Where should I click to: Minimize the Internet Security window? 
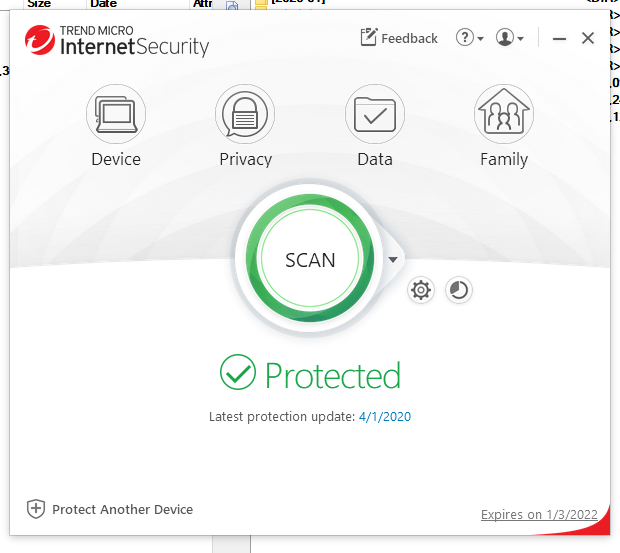coord(560,38)
